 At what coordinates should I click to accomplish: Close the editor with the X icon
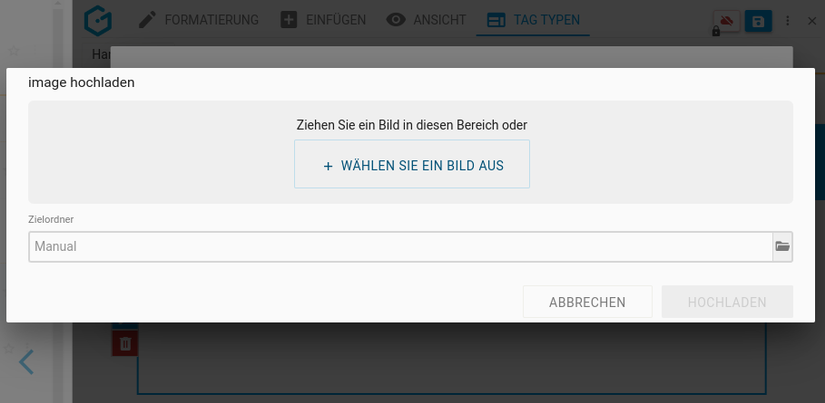coord(812,21)
